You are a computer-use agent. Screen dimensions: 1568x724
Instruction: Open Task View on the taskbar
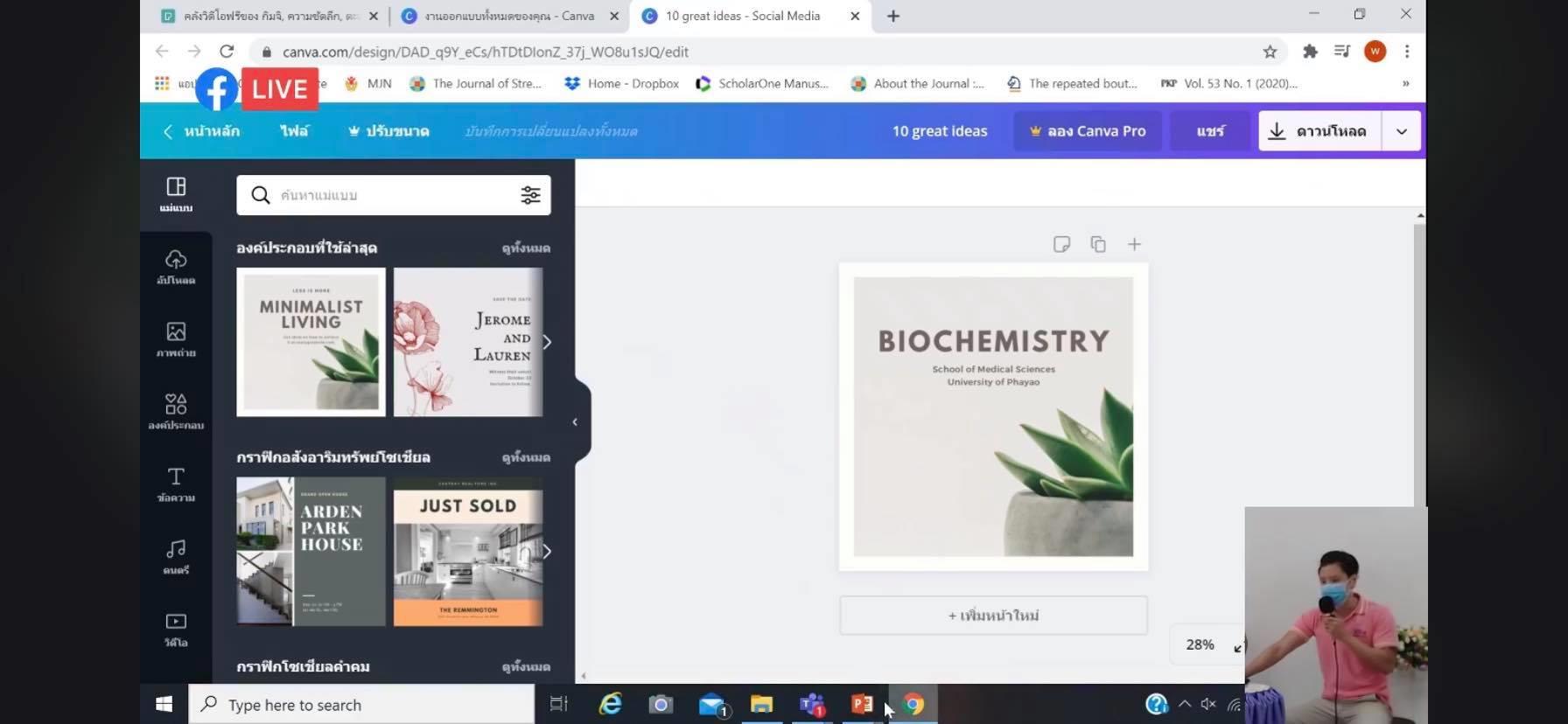click(x=558, y=704)
